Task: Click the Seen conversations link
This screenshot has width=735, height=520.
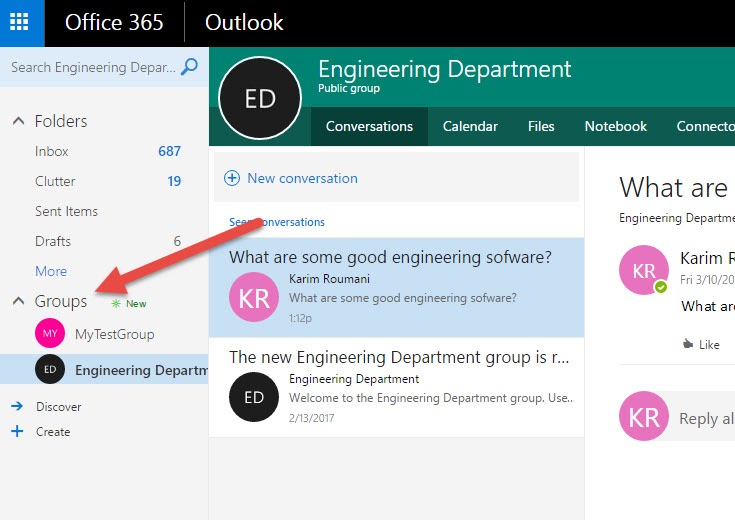Action: tap(277, 222)
